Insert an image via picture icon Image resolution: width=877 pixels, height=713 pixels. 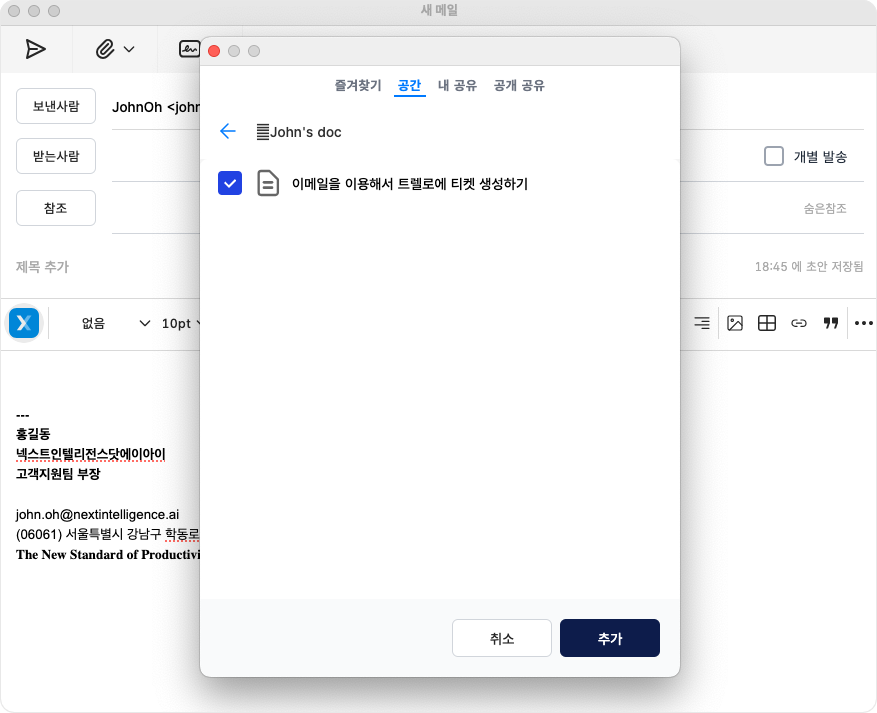pyautogui.click(x=734, y=323)
